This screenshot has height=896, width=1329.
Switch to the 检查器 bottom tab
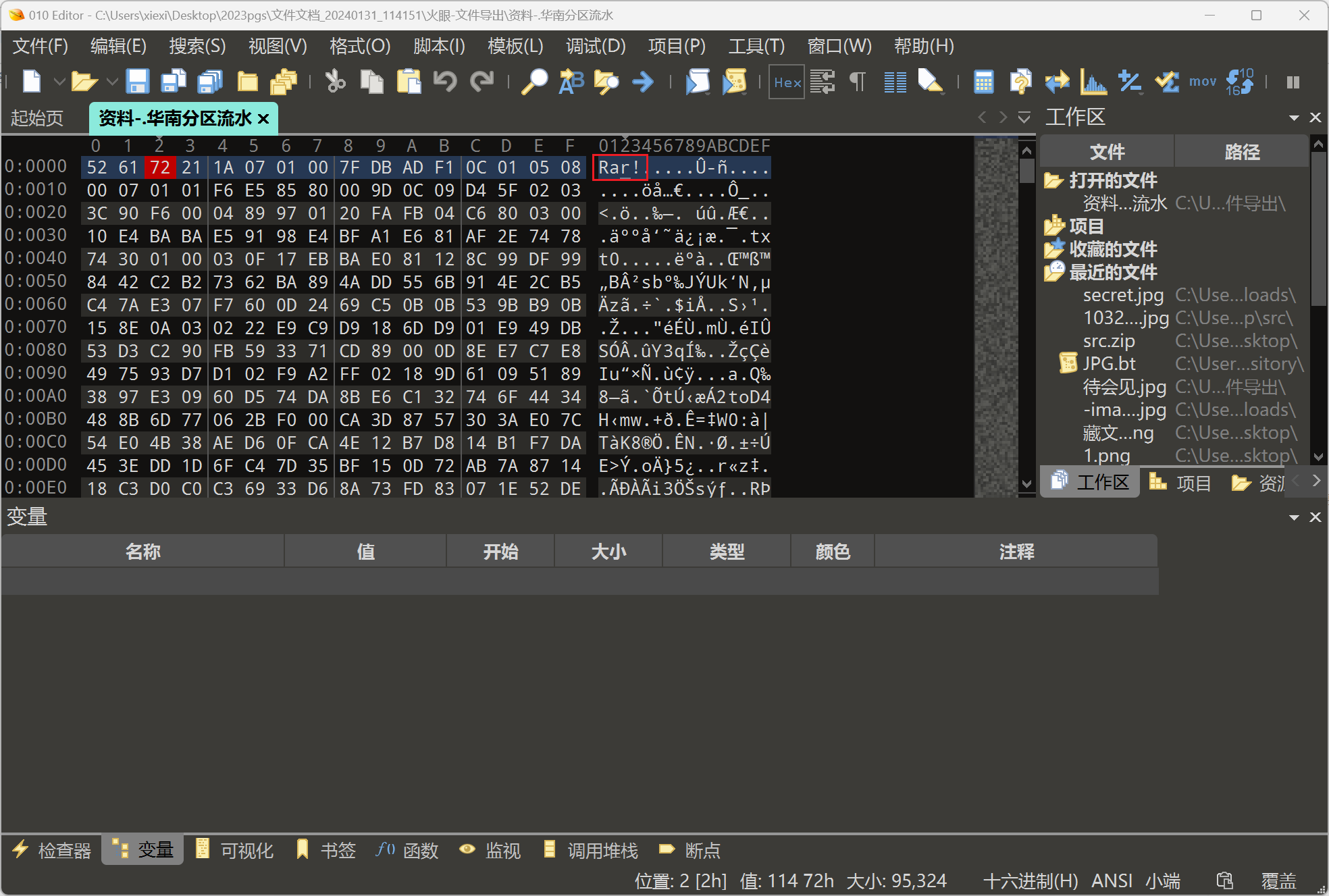click(51, 849)
